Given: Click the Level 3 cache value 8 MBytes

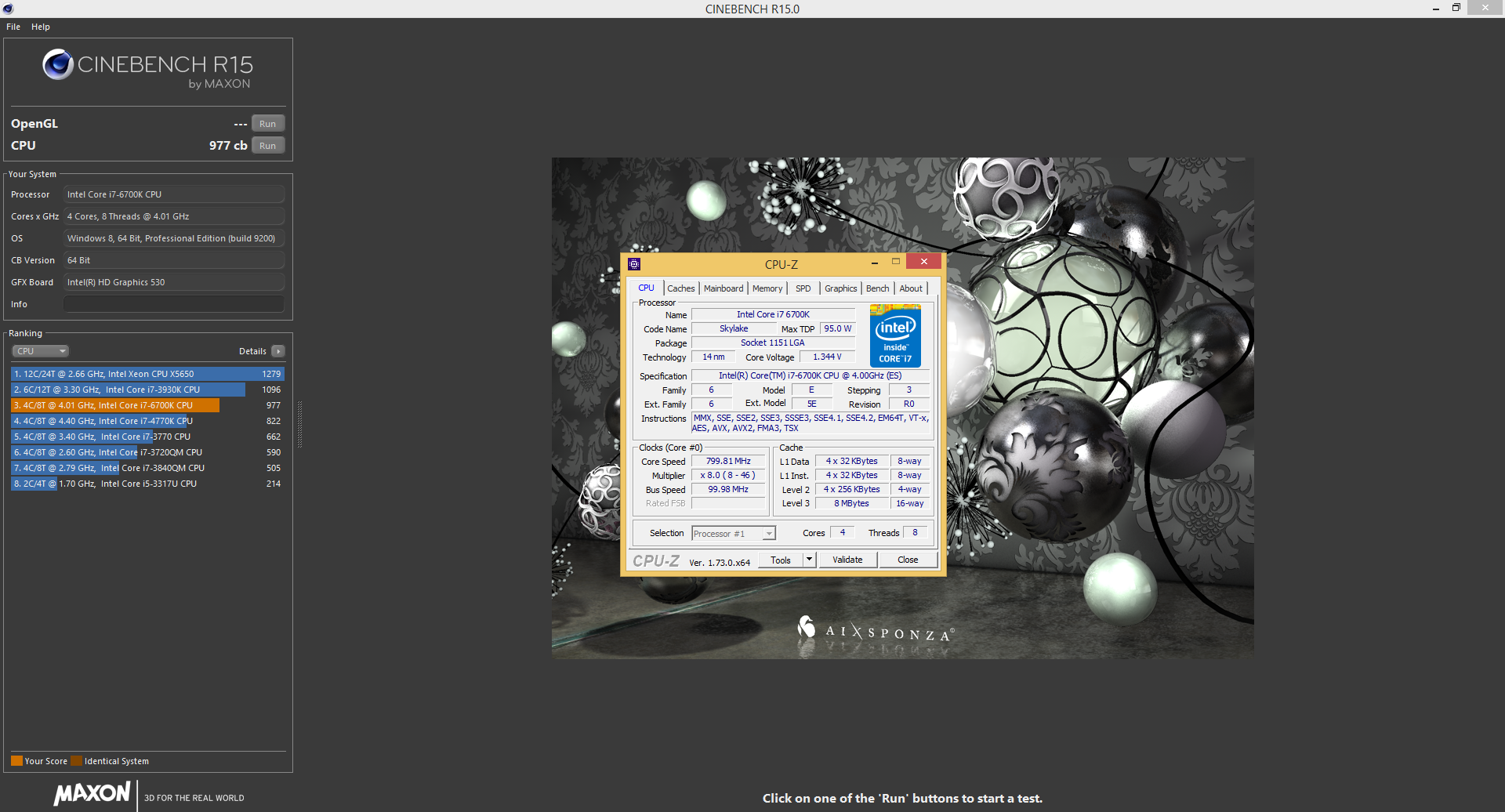Looking at the screenshot, I should (851, 504).
